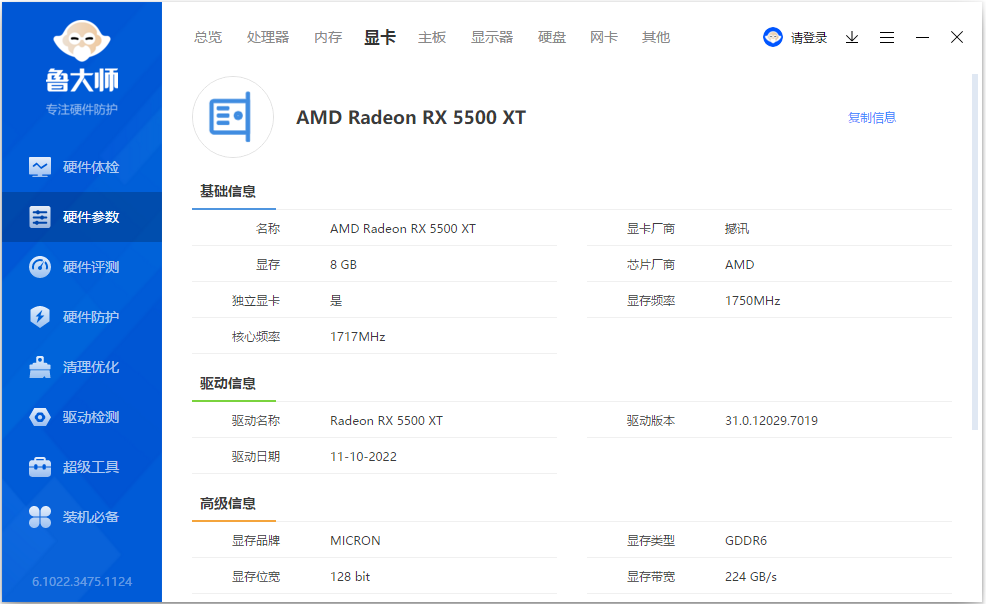
Task: Click the 显存类型 field label
Action: point(651,541)
